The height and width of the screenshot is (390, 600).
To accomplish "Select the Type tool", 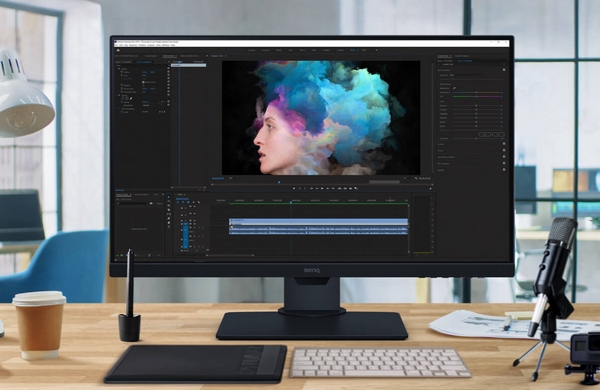I will coord(169,227).
